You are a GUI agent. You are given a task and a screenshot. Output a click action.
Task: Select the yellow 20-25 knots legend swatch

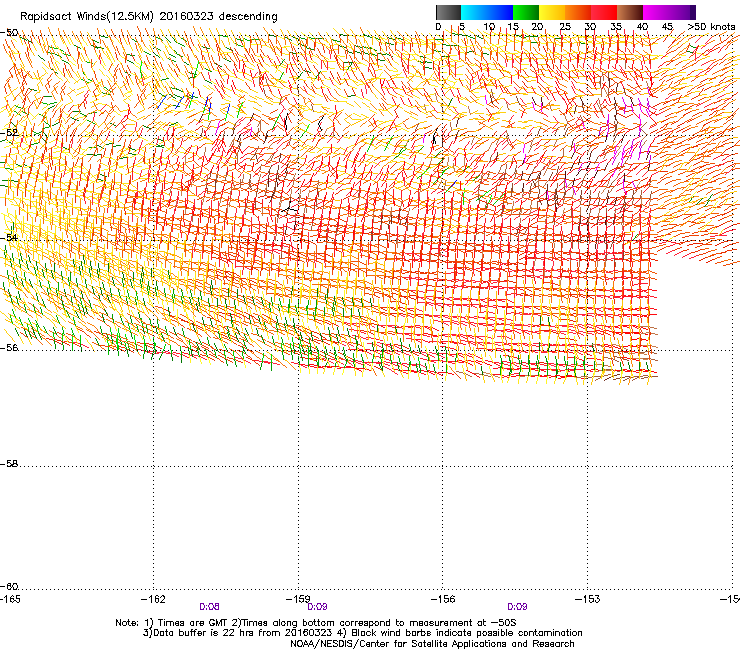coord(552,12)
